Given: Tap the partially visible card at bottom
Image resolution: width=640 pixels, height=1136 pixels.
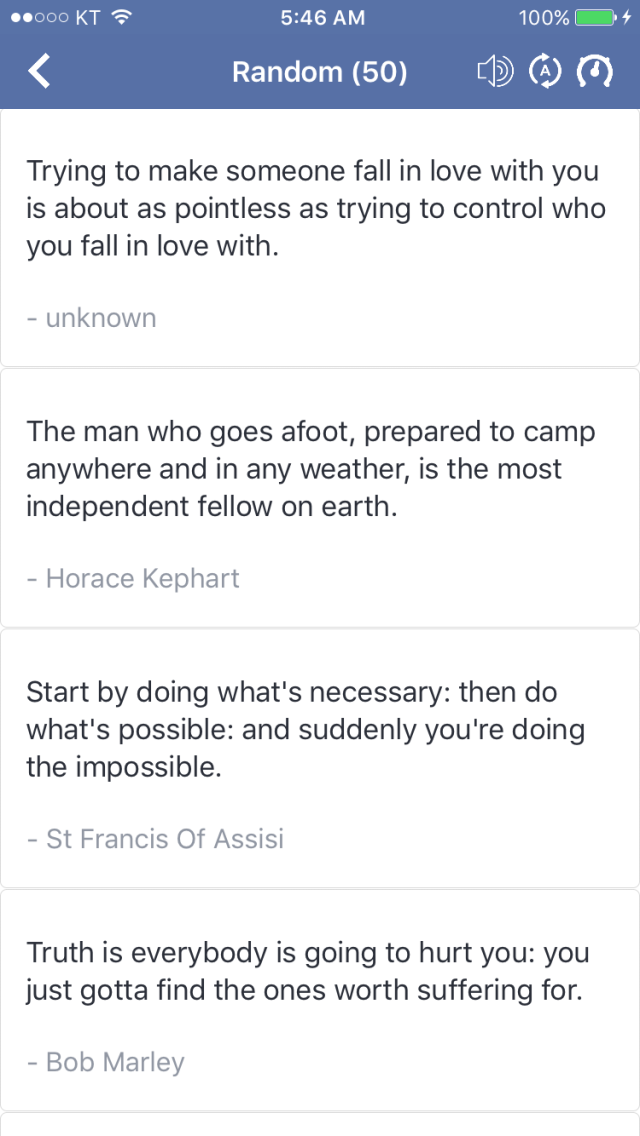Looking at the screenshot, I should coord(320,1125).
